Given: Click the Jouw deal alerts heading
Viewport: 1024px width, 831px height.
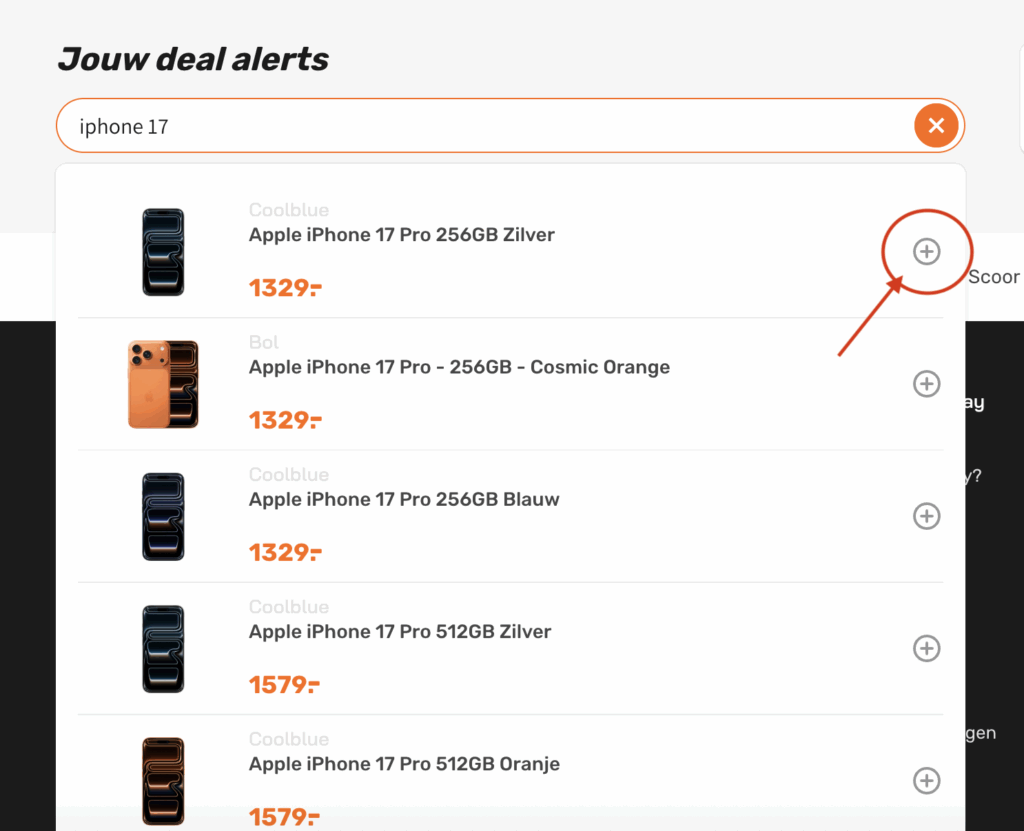Looking at the screenshot, I should tap(193, 59).
